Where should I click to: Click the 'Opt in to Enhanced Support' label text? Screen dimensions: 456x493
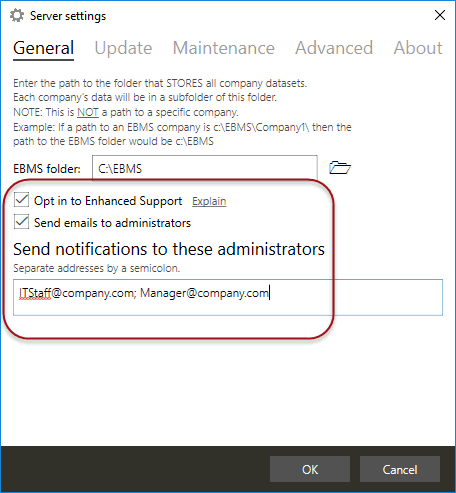(x=108, y=201)
